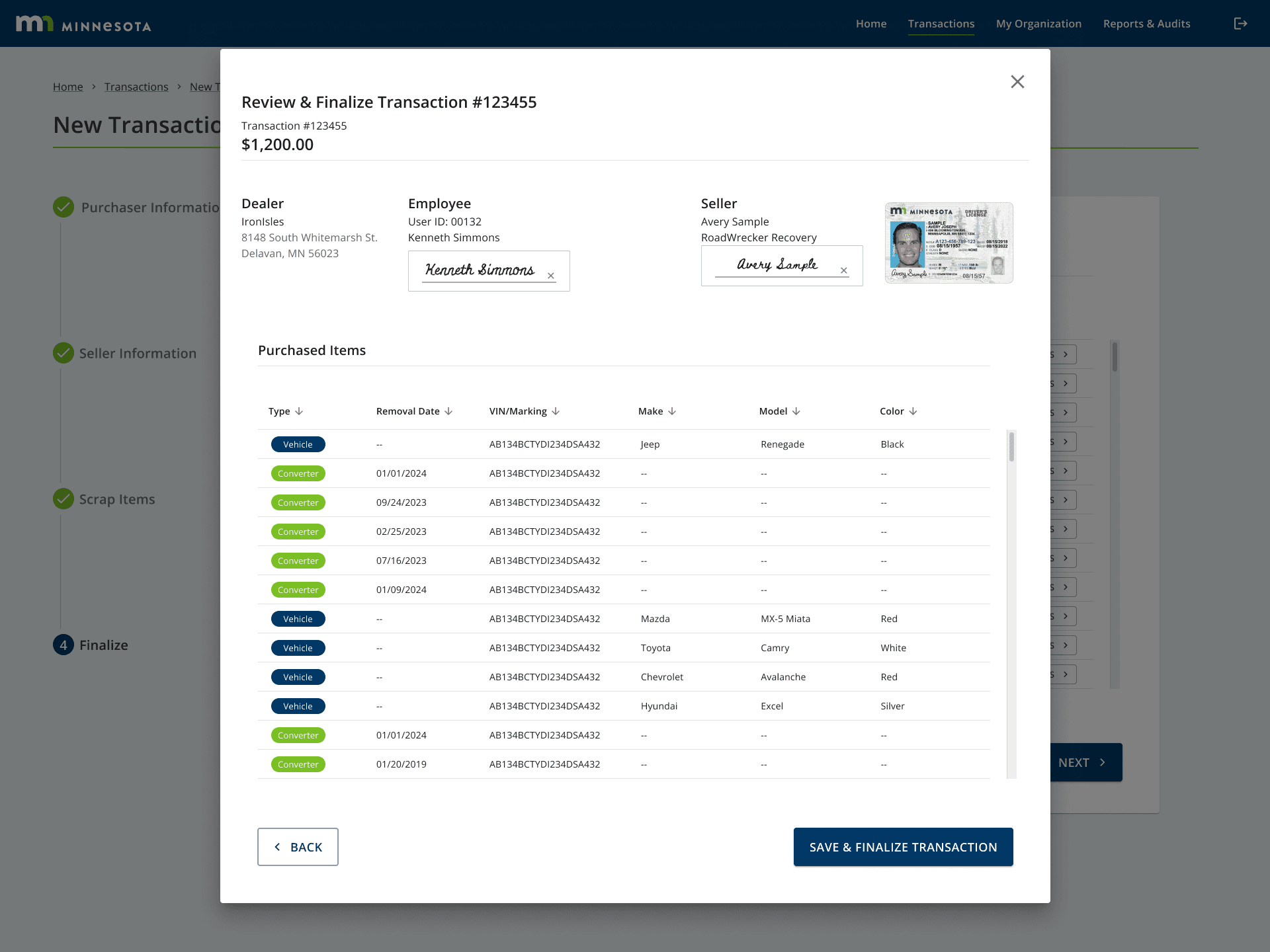
Task: Open My Organization nav item
Action: coord(1039,24)
